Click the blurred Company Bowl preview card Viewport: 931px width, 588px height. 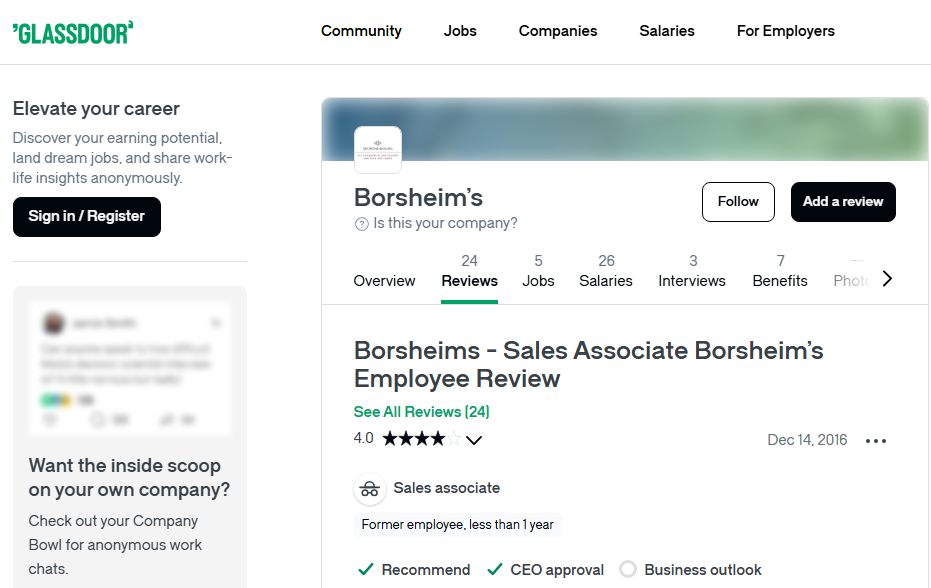pos(129,370)
